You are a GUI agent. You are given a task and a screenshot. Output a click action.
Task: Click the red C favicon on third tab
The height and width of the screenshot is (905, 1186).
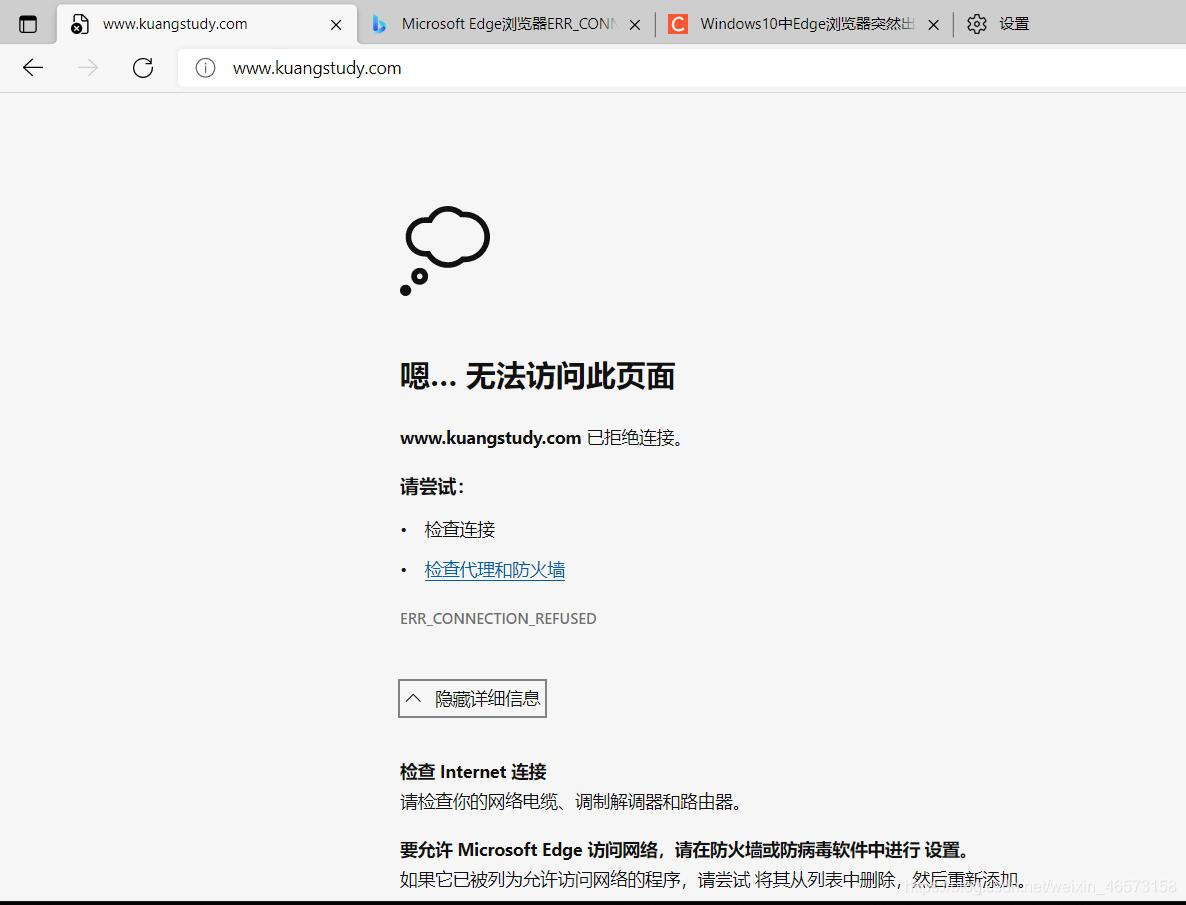point(678,24)
